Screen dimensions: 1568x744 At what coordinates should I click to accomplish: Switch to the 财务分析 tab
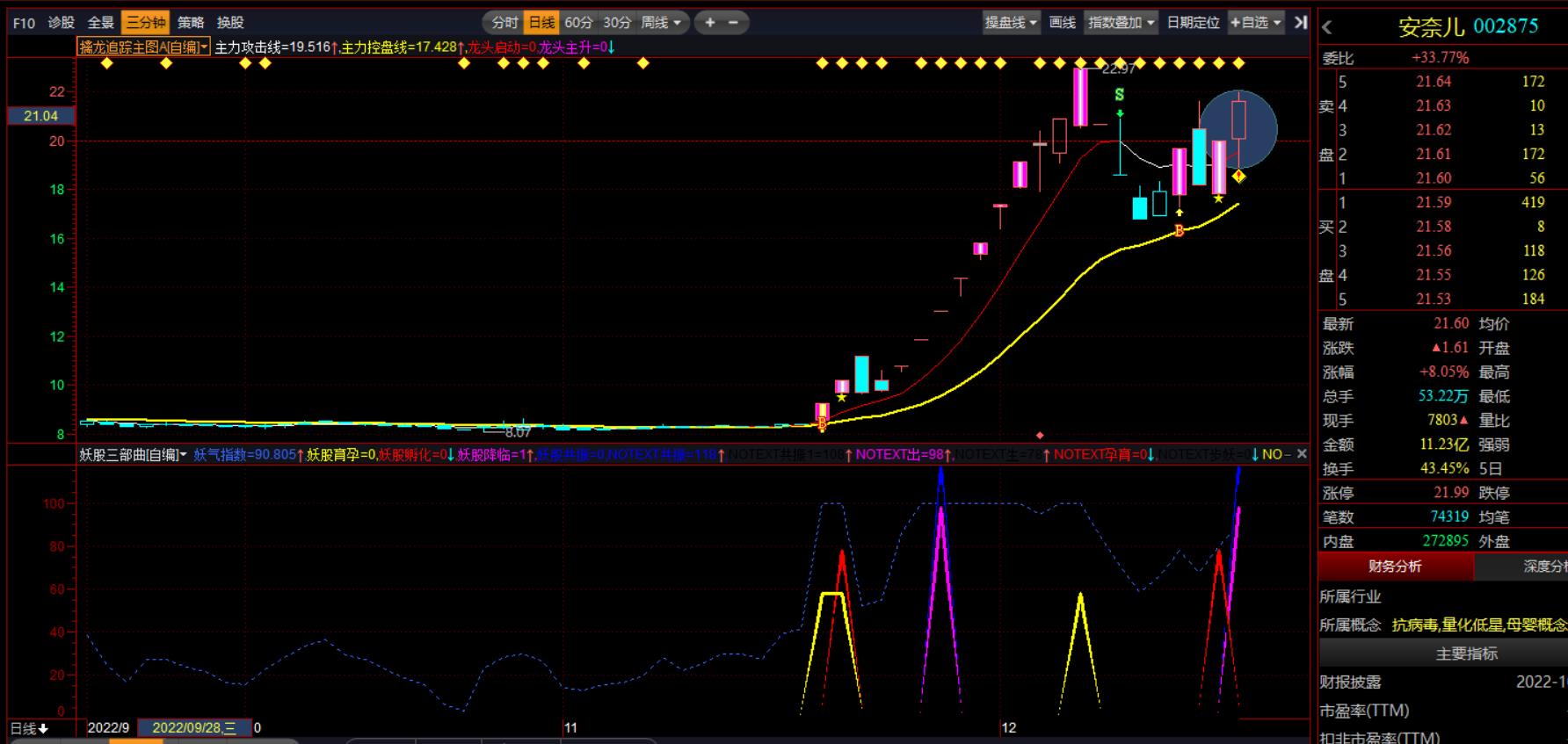1395,567
